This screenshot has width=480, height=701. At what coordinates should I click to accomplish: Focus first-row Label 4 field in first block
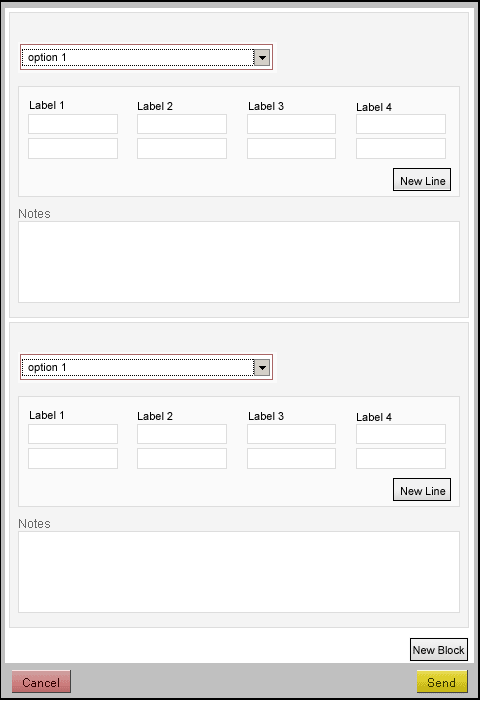click(x=401, y=124)
